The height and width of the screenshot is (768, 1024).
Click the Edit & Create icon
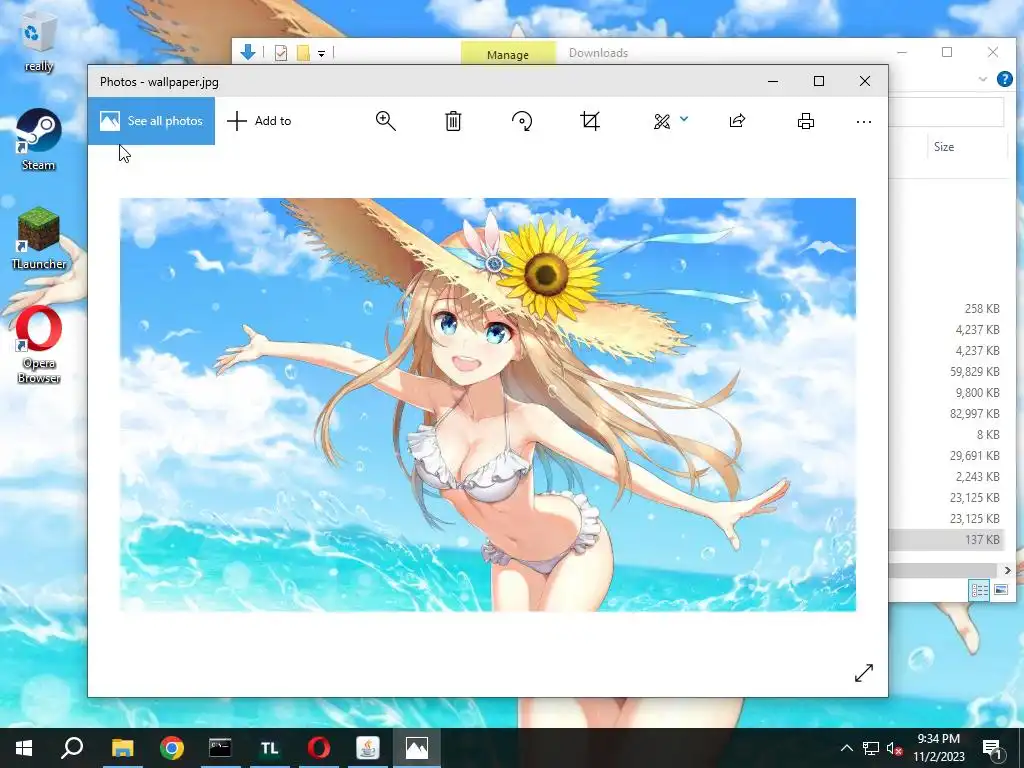tap(662, 121)
